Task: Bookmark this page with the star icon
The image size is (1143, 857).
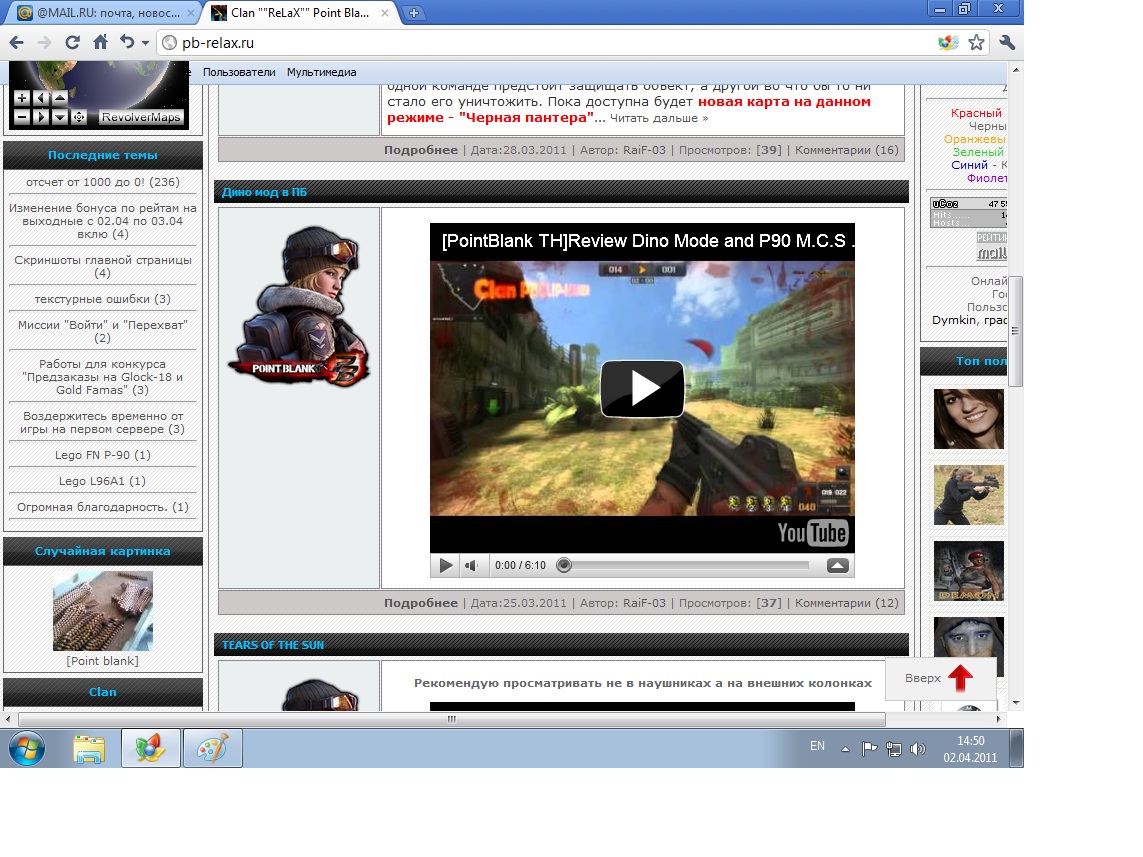Action: click(976, 43)
